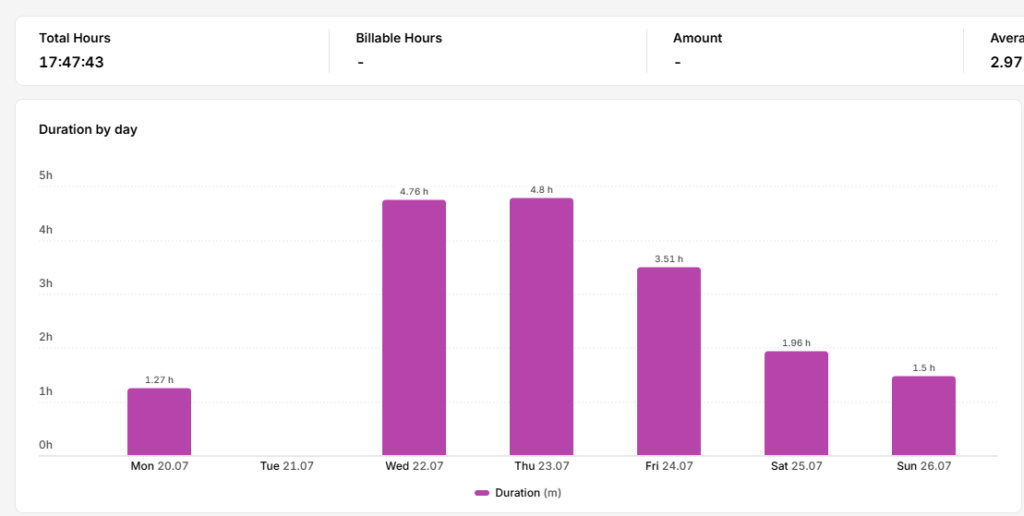
Task: Click the Billable Hours stat heading
Action: 399,38
